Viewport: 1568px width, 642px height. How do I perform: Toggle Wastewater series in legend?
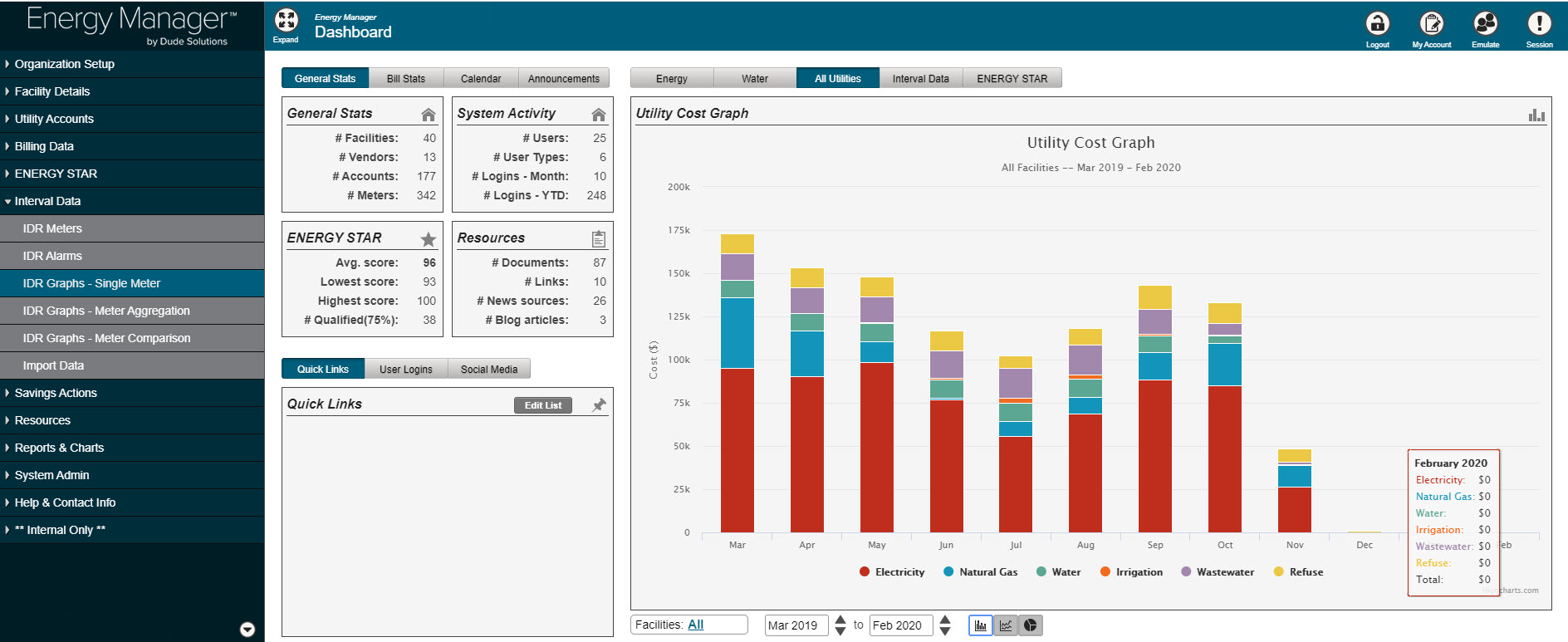tap(1218, 572)
